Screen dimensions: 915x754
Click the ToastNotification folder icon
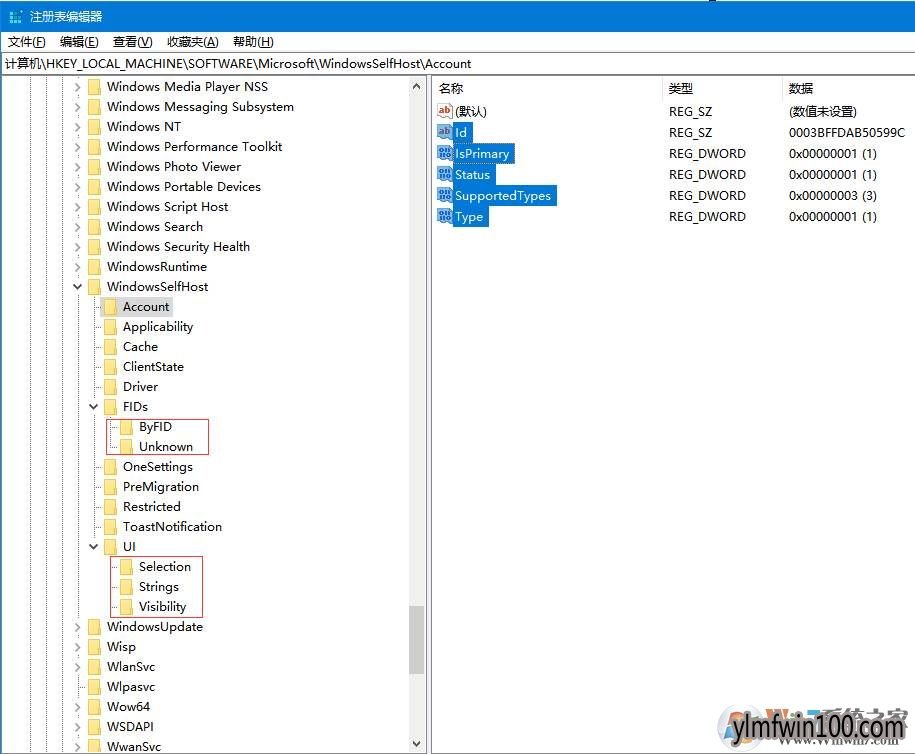click(x=110, y=526)
